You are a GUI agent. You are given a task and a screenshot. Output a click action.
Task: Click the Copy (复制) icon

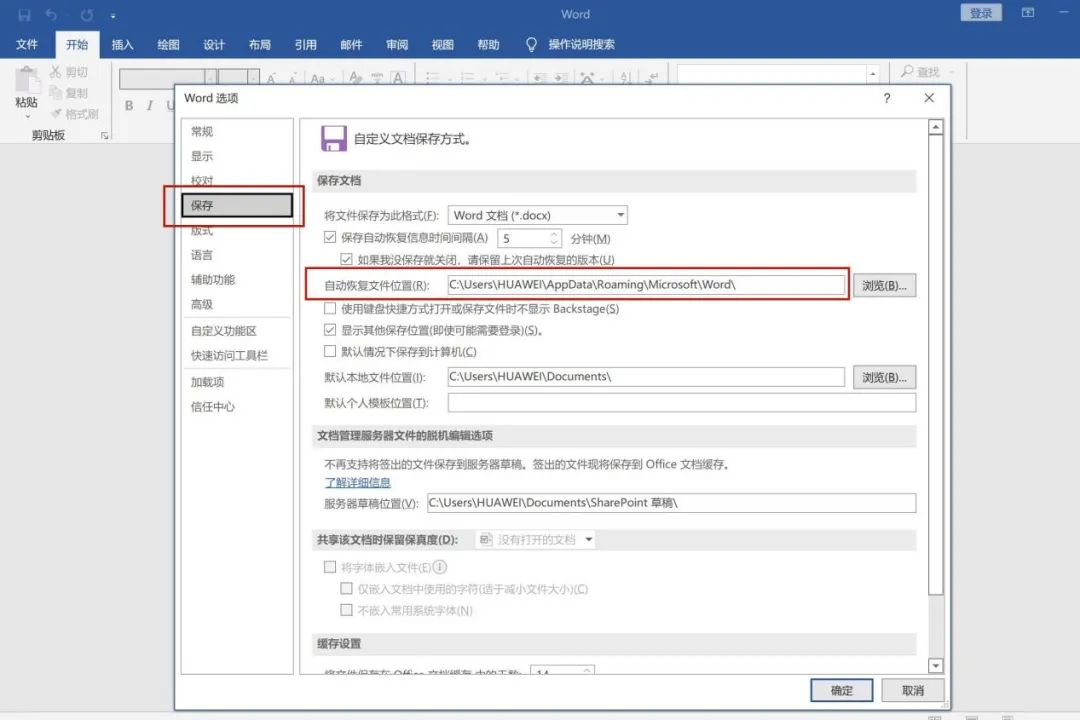click(56, 92)
